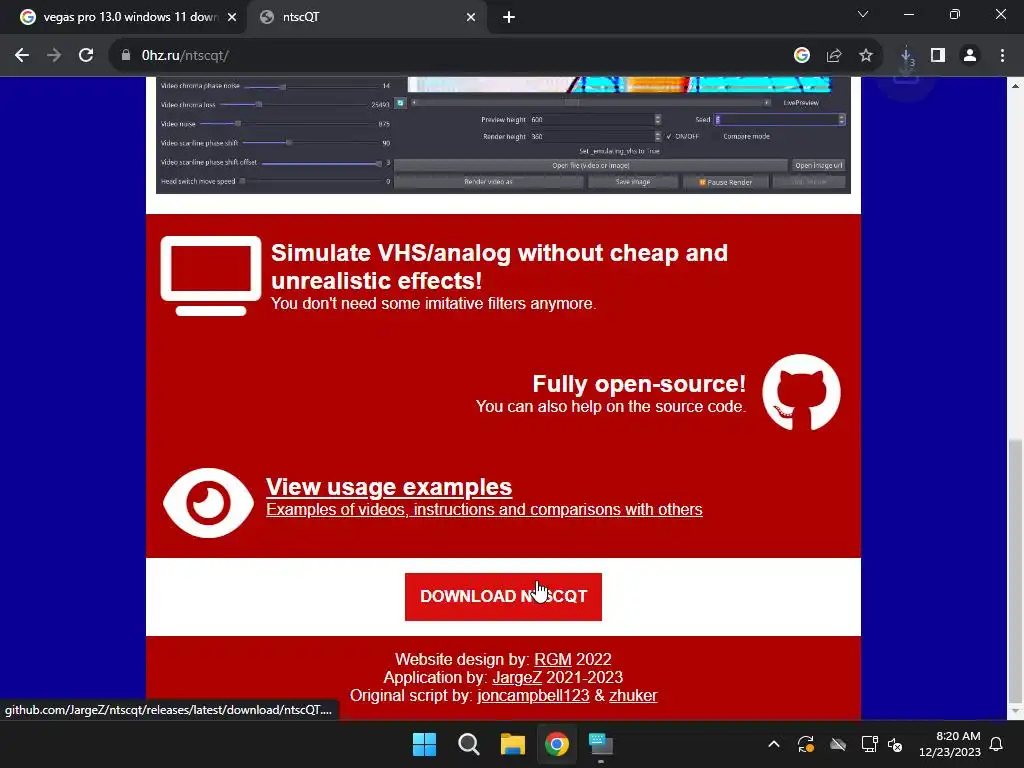Share this page icon
The height and width of the screenshot is (768, 1024).
click(x=833, y=56)
